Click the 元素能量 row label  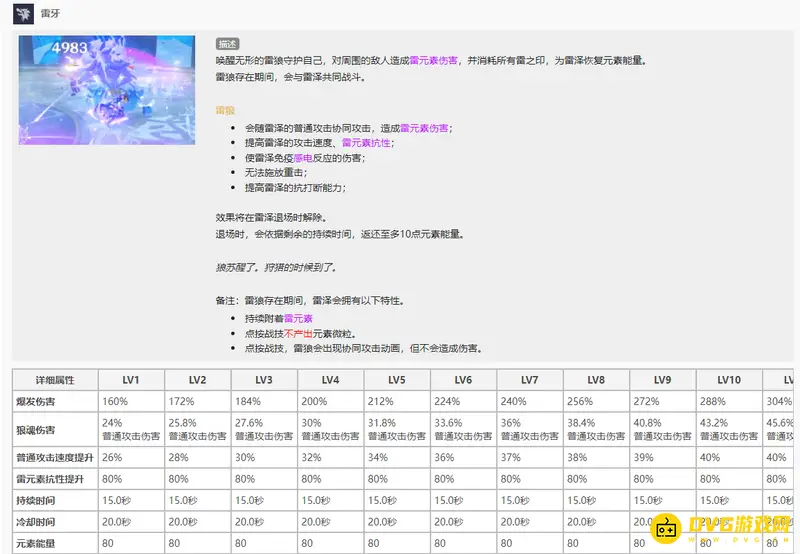pyautogui.click(x=38, y=543)
